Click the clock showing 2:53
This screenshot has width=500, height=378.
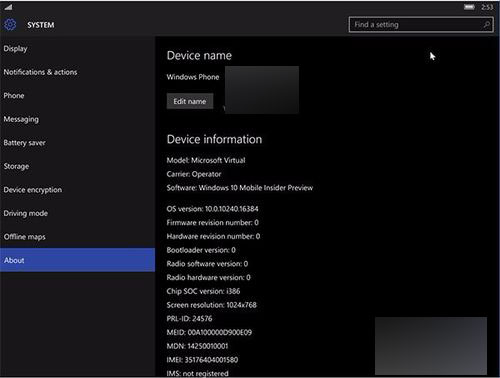coord(487,7)
